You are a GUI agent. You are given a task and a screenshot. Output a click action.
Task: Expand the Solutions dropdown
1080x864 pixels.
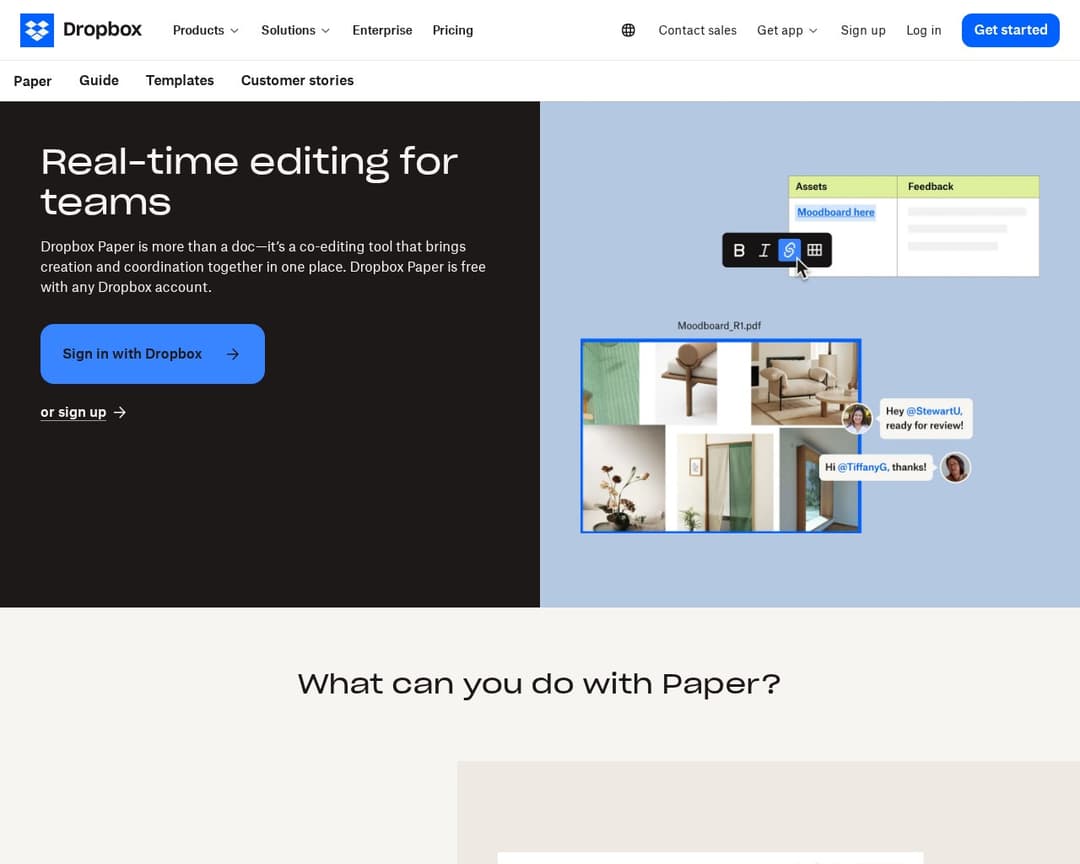click(x=295, y=30)
